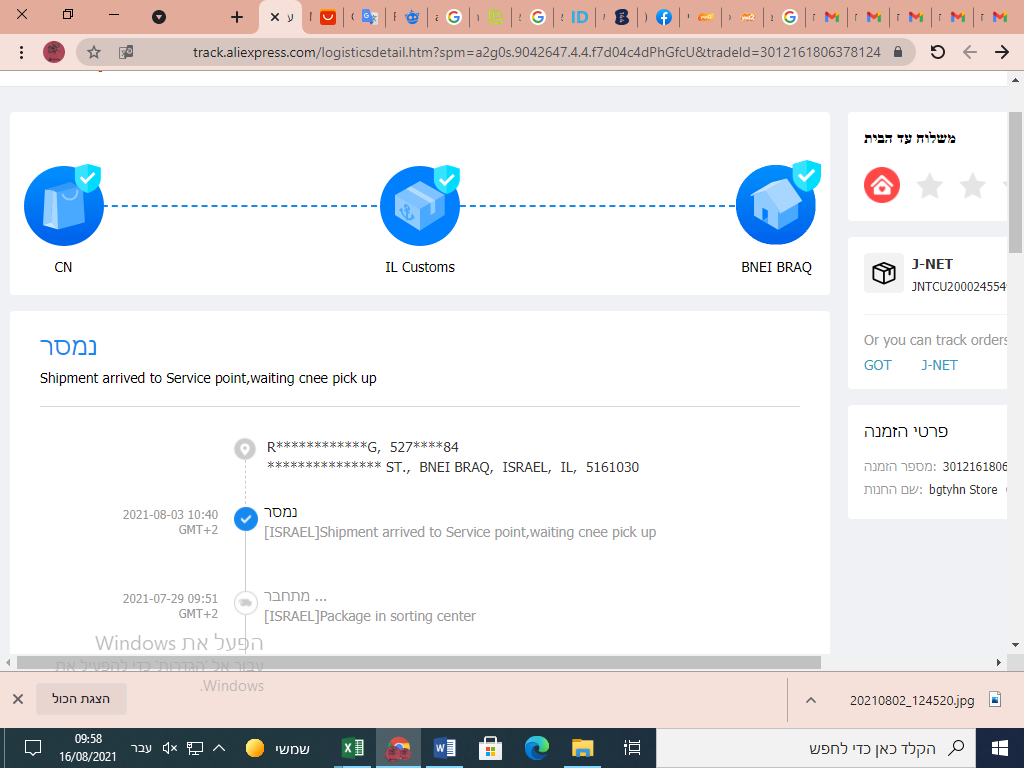The width and height of the screenshot is (1024, 768).
Task: Switch to the green-icon tab
Action: click(x=496, y=17)
